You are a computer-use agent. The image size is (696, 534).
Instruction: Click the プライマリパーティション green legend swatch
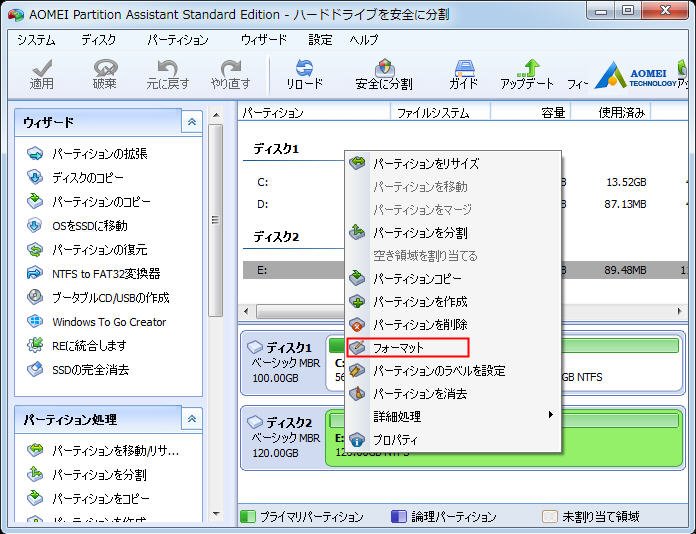click(x=248, y=516)
